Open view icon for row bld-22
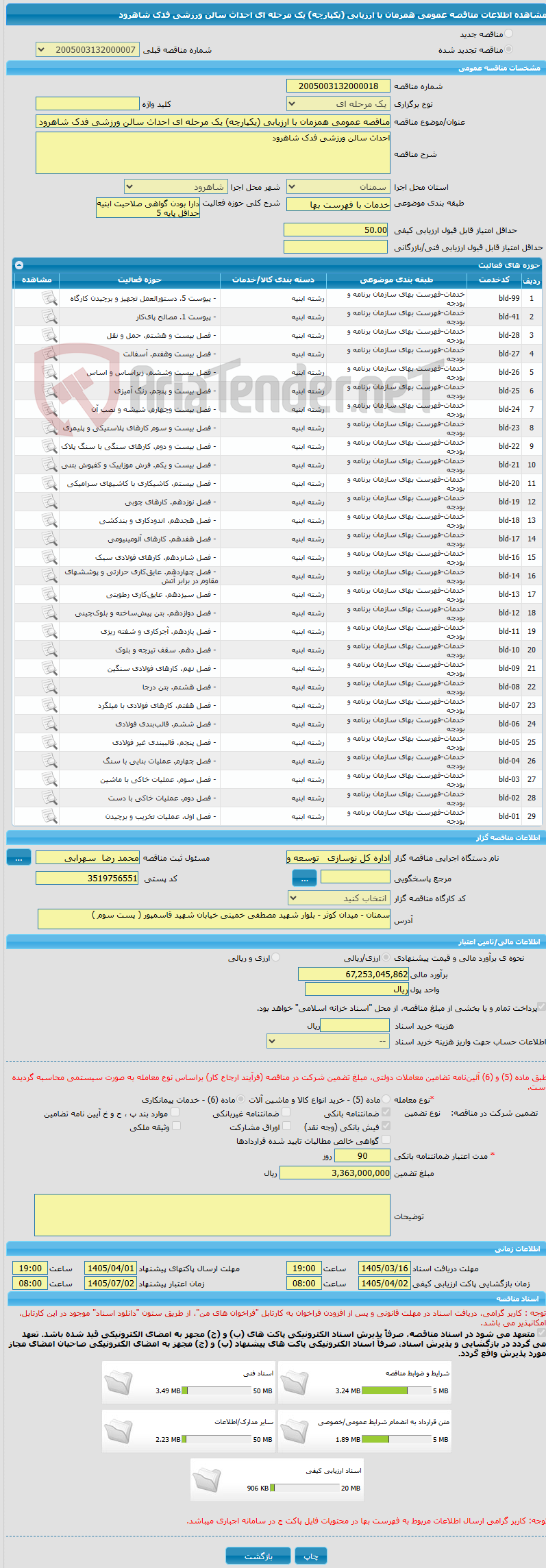The height and width of the screenshot is (1568, 546). point(49,446)
